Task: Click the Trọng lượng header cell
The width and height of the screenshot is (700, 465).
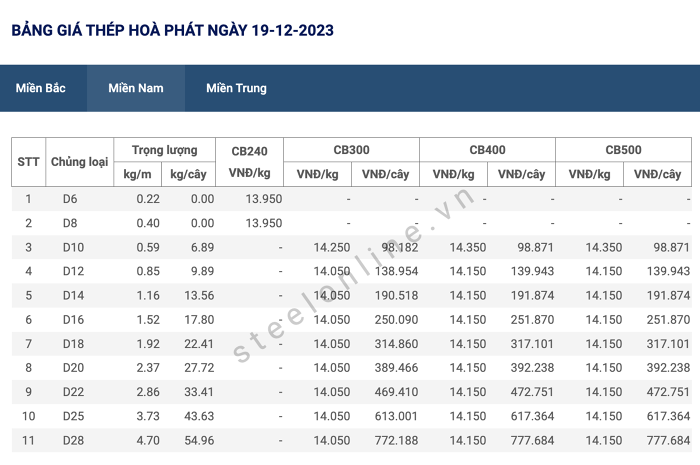Action: pos(164,150)
